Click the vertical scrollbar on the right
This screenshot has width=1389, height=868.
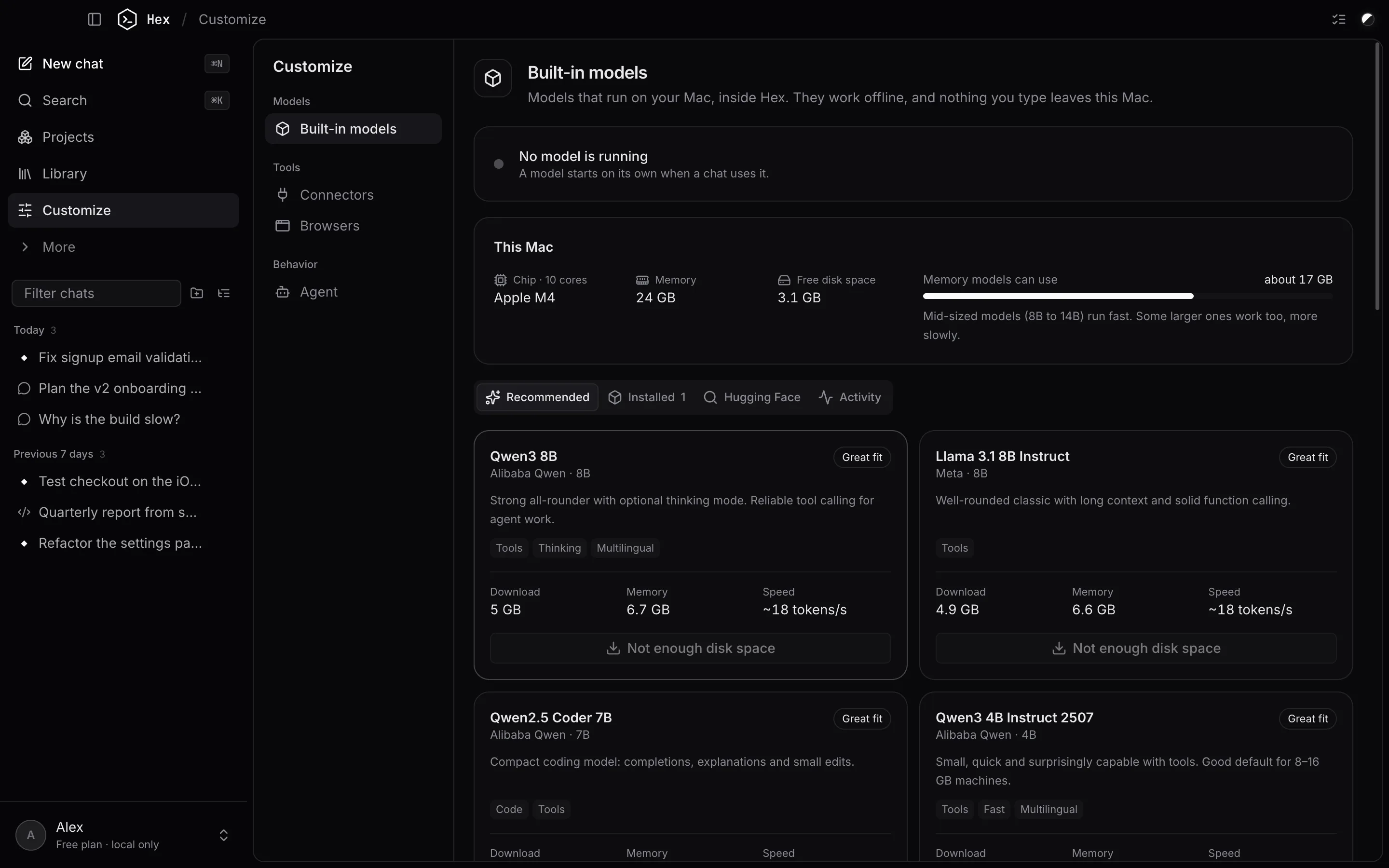1377,176
